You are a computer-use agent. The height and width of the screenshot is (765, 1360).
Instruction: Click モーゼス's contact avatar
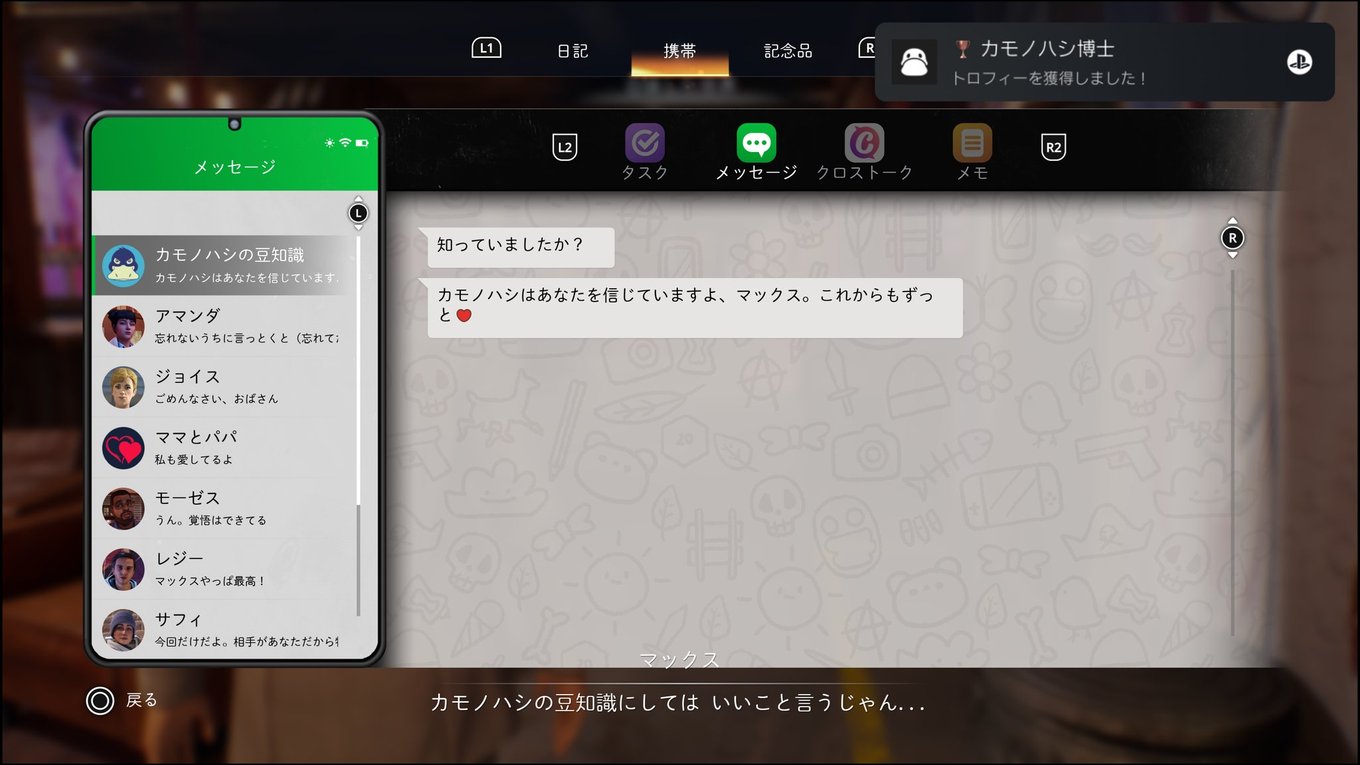pyautogui.click(x=123, y=509)
